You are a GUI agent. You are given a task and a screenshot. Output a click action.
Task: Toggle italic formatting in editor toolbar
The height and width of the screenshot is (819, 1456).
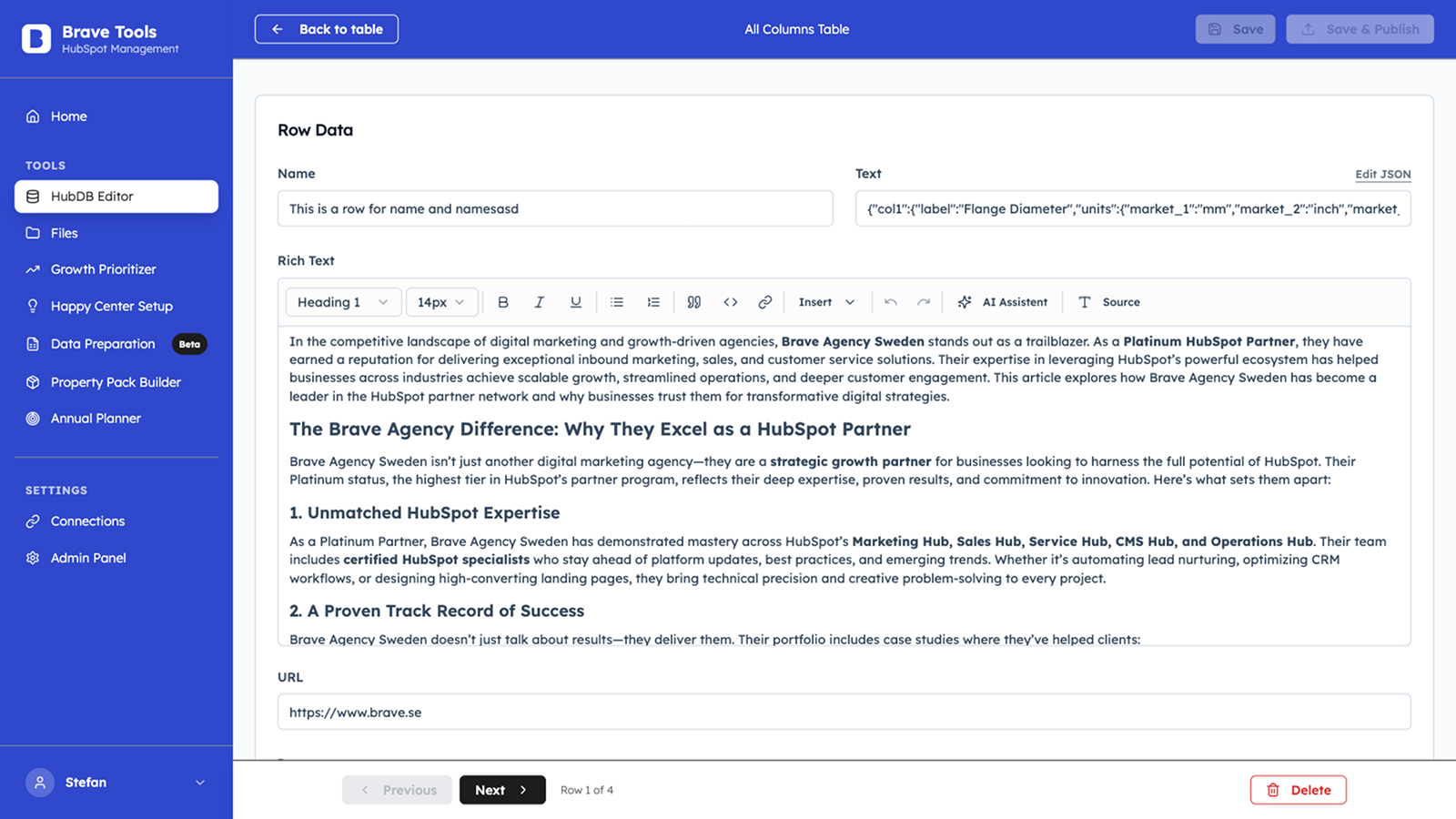(539, 302)
